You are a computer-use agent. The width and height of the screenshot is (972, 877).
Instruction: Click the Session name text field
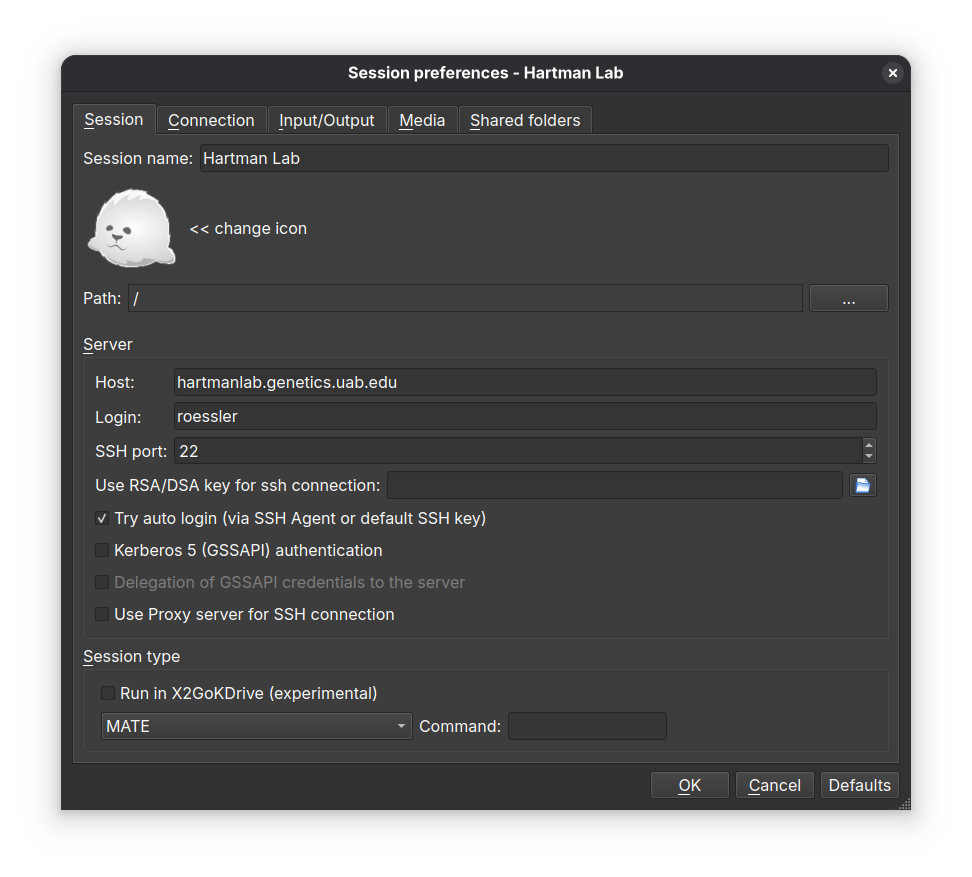[x=543, y=158]
